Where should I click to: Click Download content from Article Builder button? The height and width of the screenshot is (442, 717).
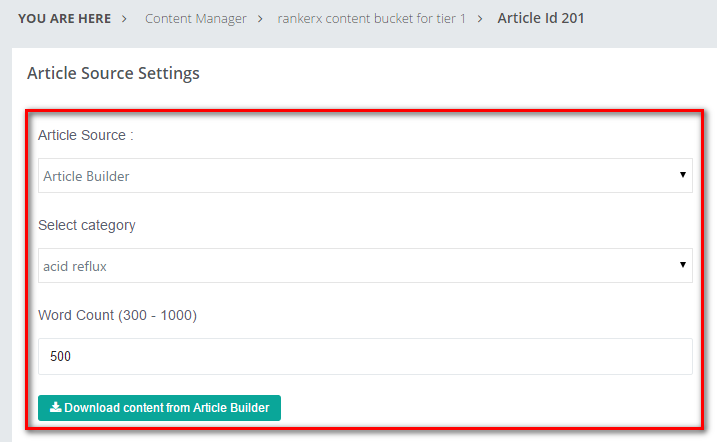[159, 408]
